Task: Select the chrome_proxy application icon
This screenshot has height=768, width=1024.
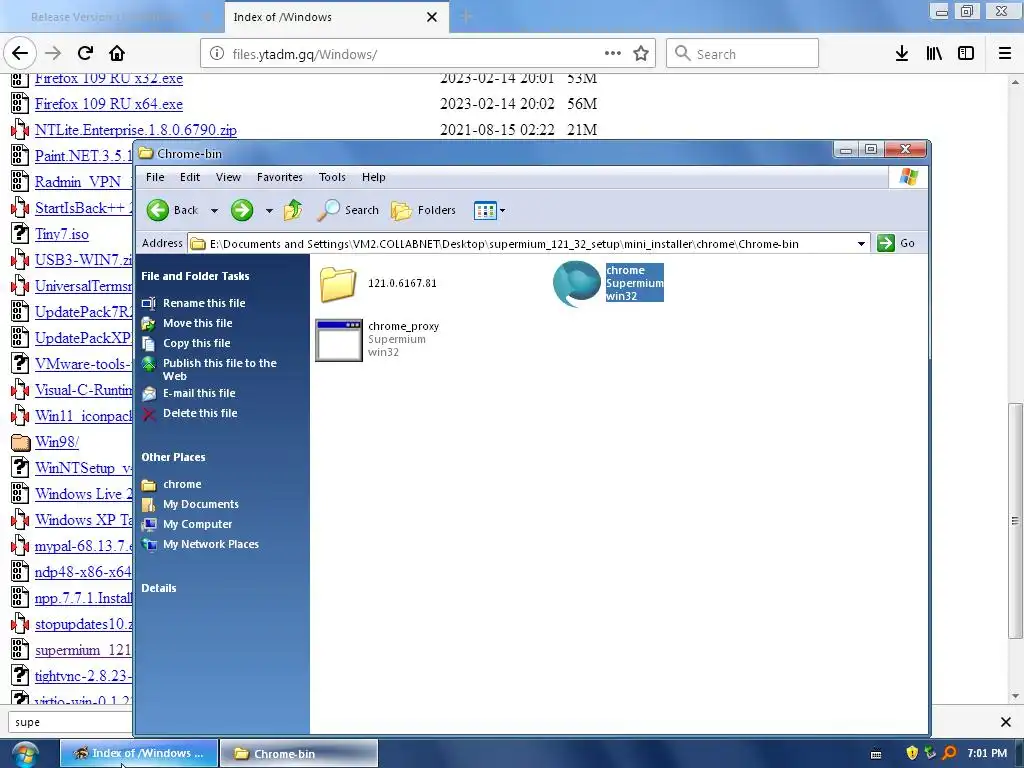Action: (338, 340)
